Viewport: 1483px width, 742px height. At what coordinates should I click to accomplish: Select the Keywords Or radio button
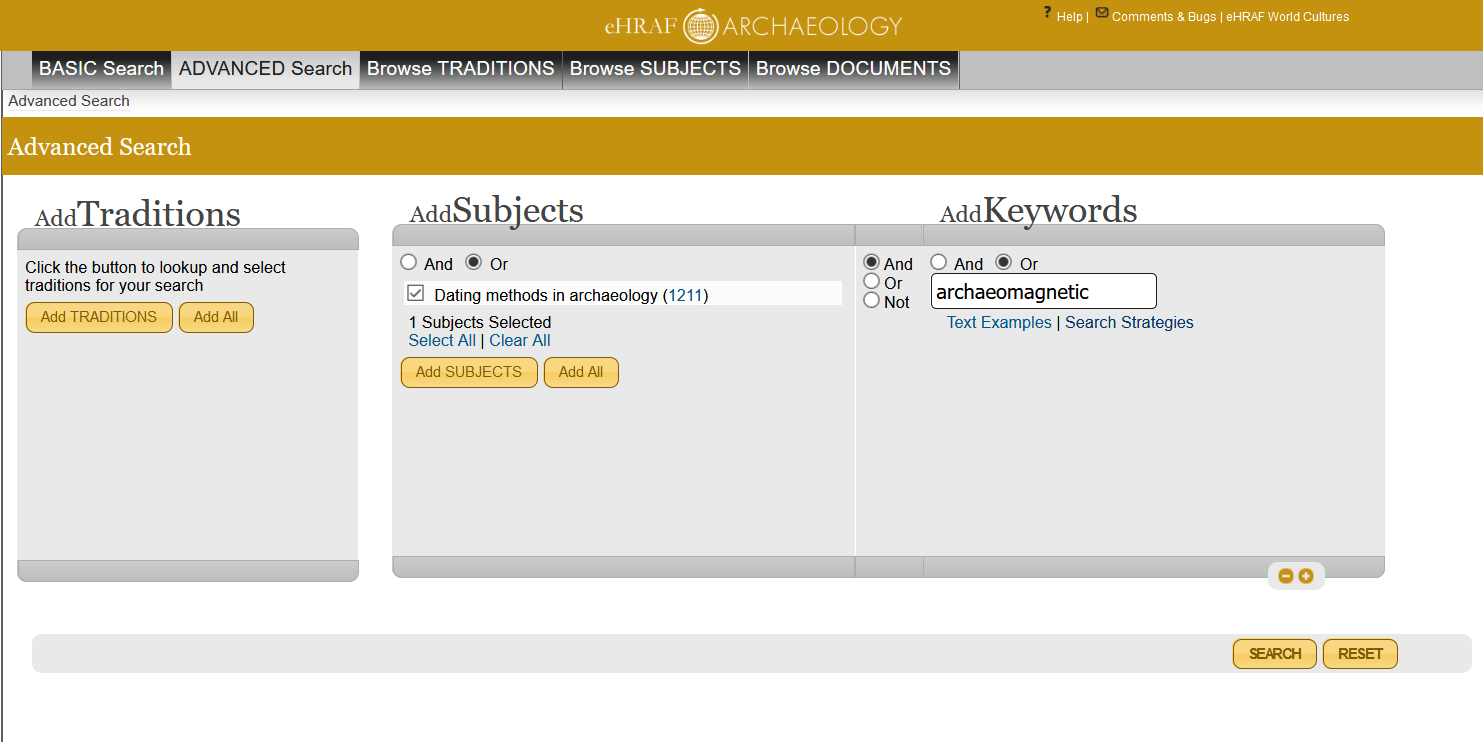(x=1004, y=262)
